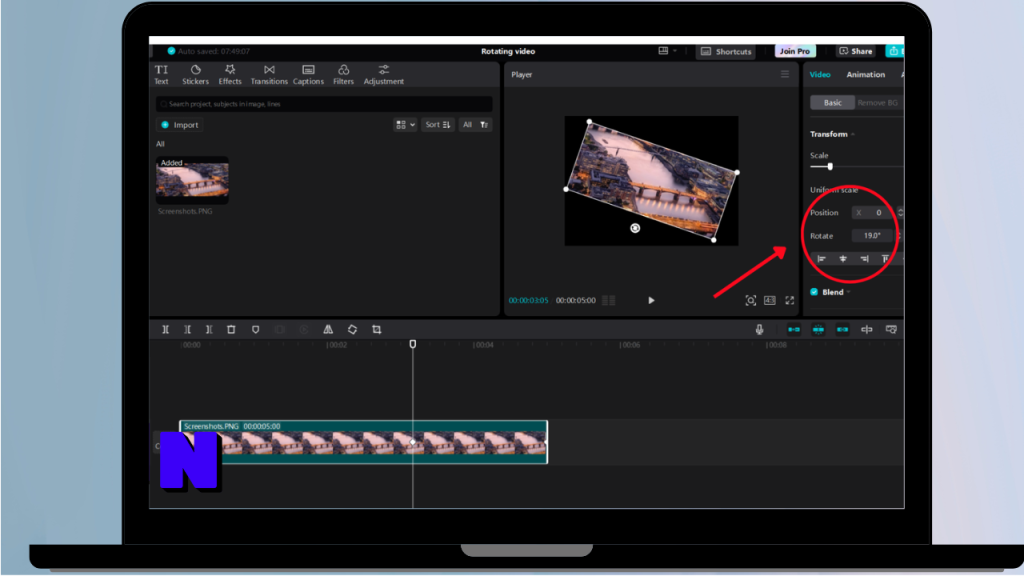Click the grid icon beside the duration timecode
Screen dimensions: 1024x576
[x=609, y=300]
